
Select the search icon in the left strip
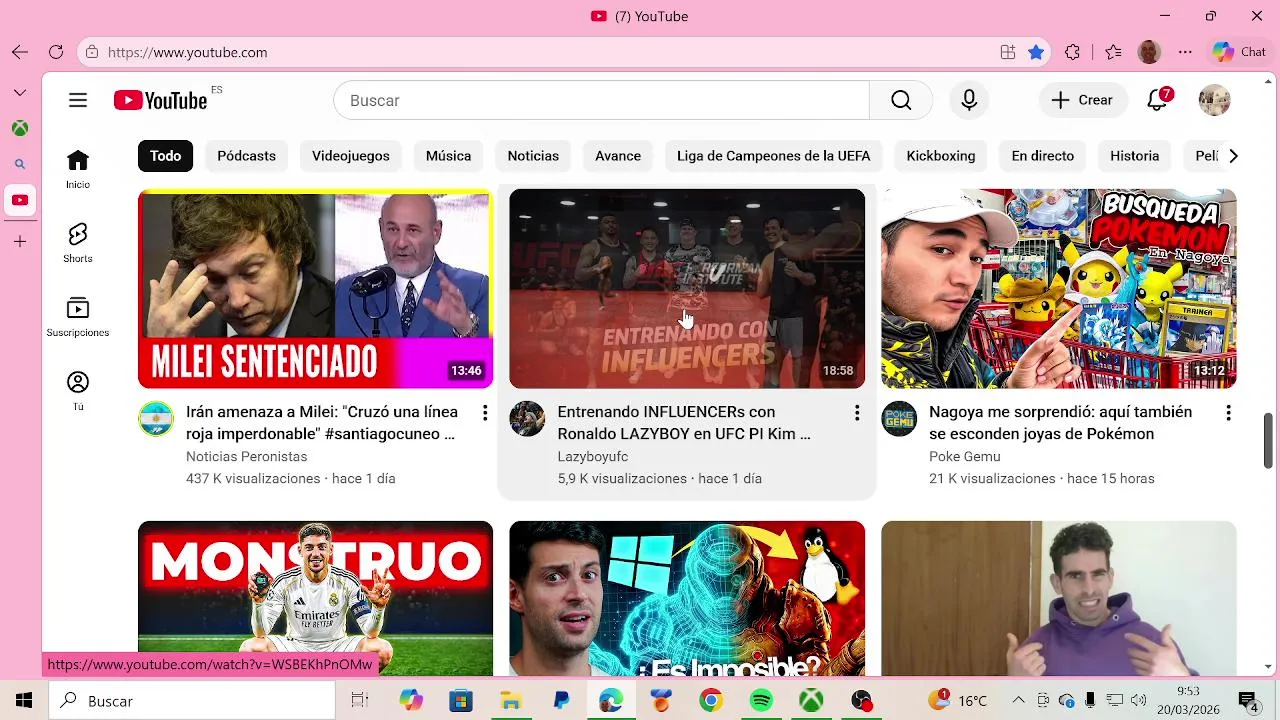tap(20, 164)
